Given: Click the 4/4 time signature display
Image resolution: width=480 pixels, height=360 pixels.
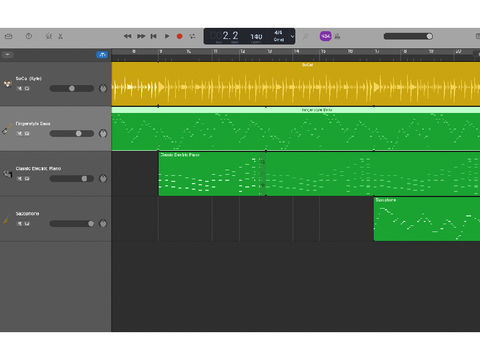Looking at the screenshot, I should point(278,33).
